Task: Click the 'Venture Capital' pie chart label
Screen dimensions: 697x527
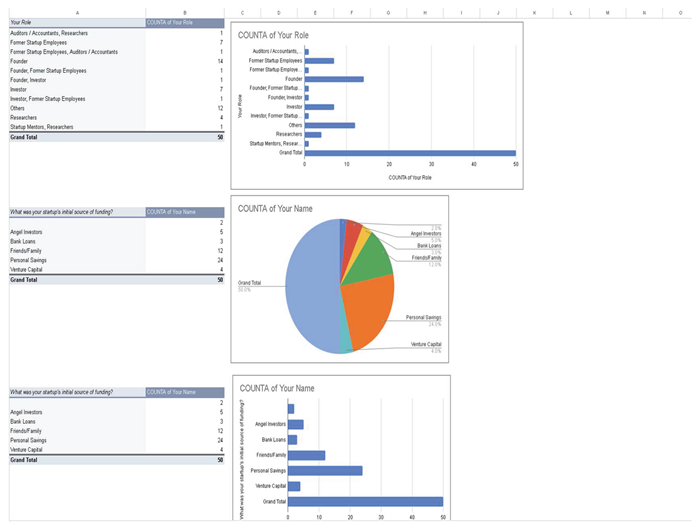Action: 425,344
